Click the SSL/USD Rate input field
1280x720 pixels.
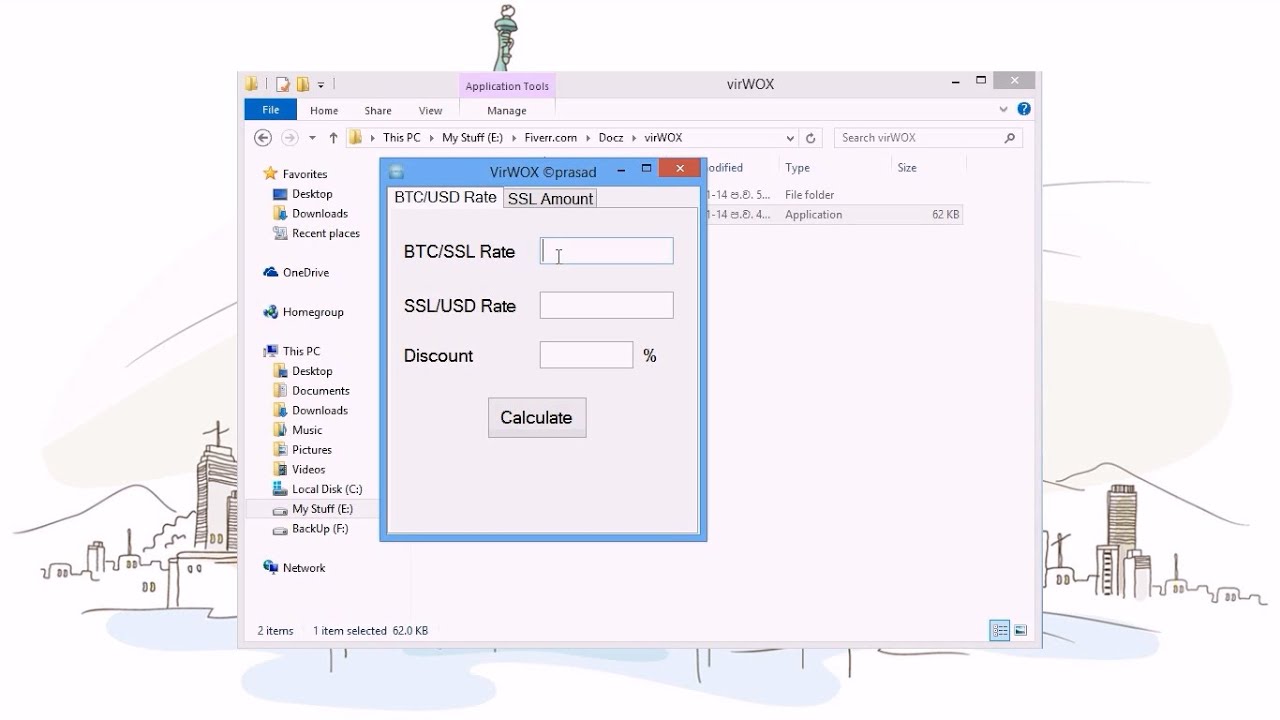[x=606, y=305]
